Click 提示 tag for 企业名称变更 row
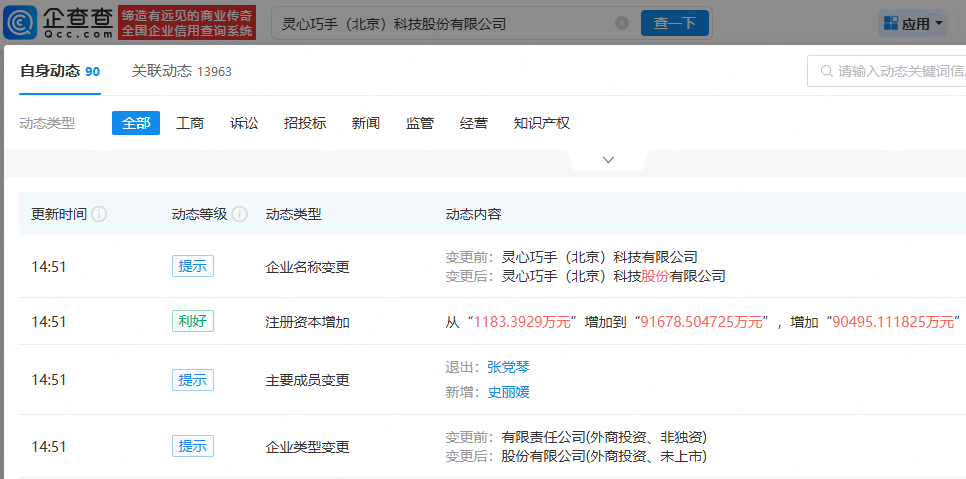The image size is (966, 479). (192, 266)
